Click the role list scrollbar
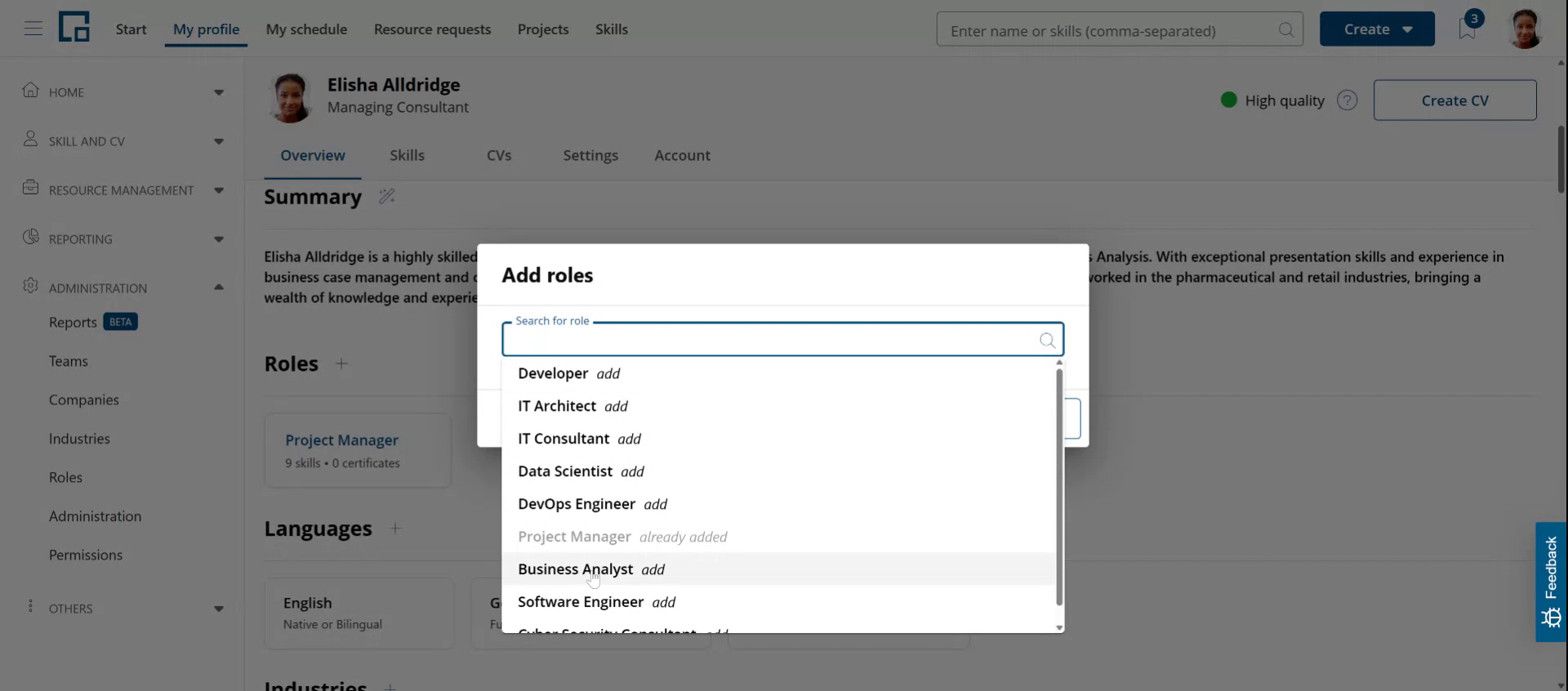The image size is (1568, 691). point(1059,487)
